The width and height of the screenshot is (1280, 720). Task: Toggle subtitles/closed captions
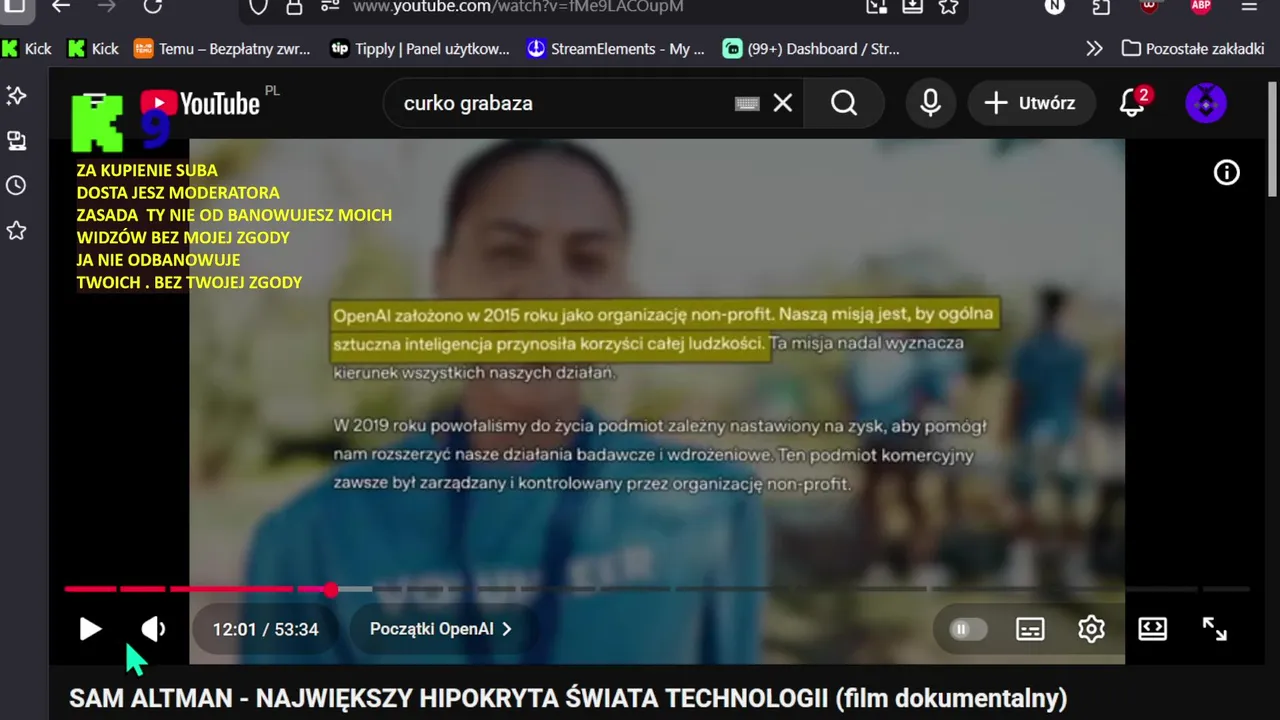pos(1030,629)
